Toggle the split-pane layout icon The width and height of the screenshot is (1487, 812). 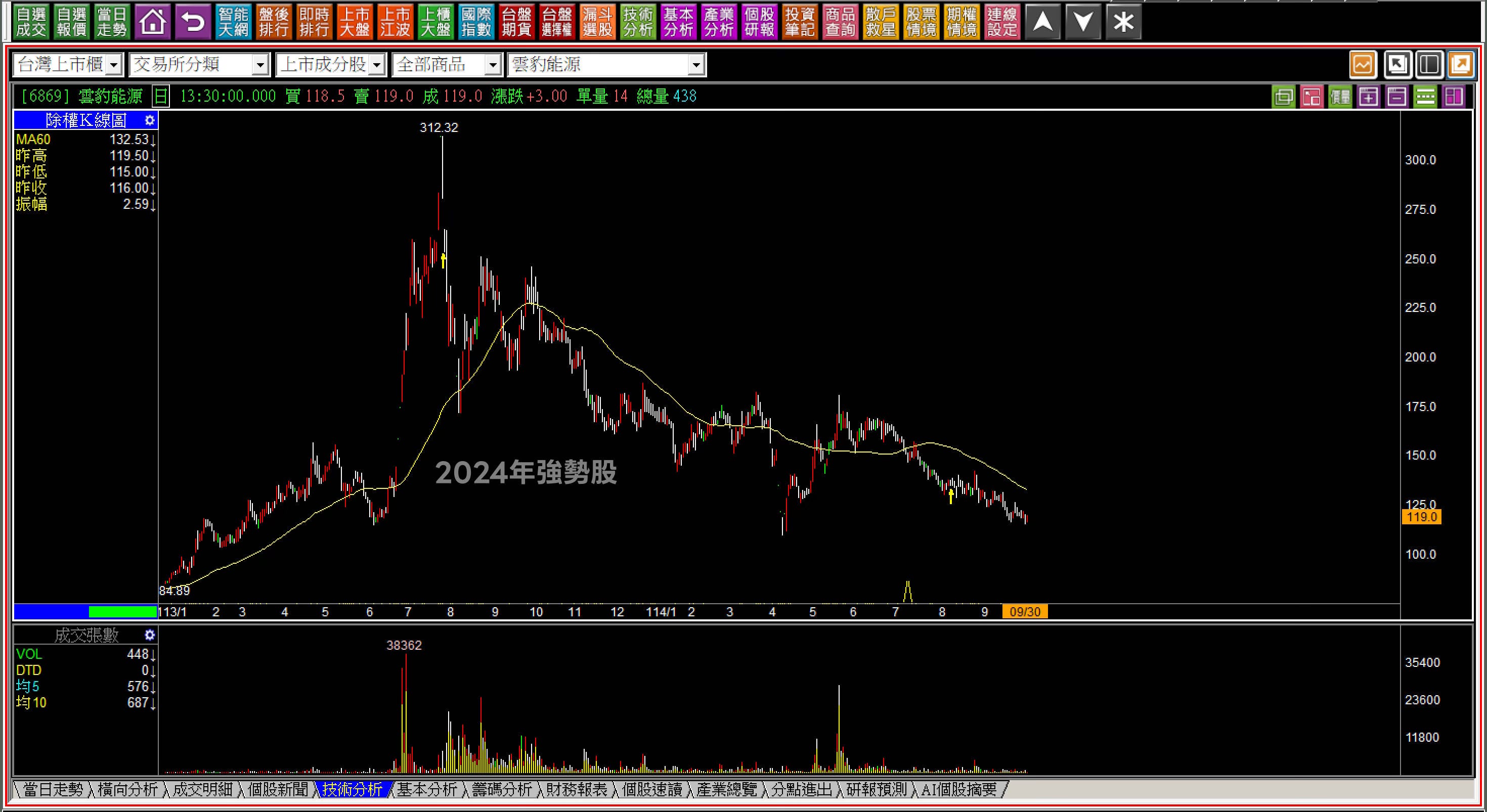coord(1429,64)
